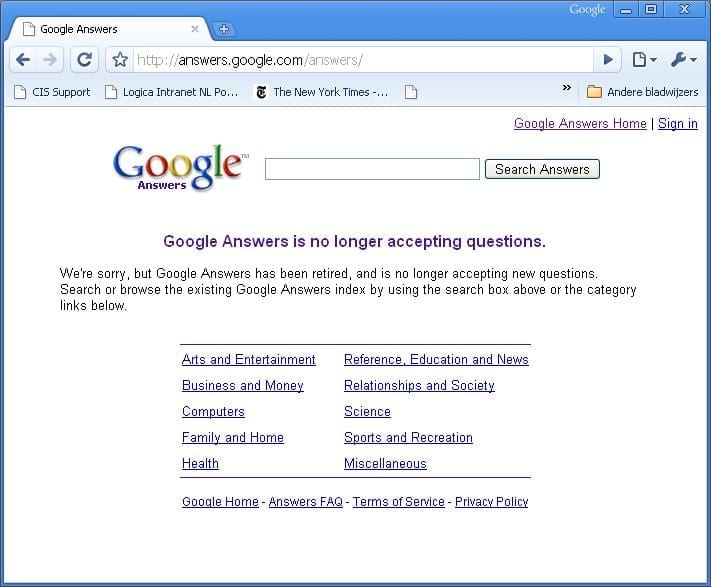Maximize the Chrome window
This screenshot has width=711, height=587.
pyautogui.click(x=651, y=10)
